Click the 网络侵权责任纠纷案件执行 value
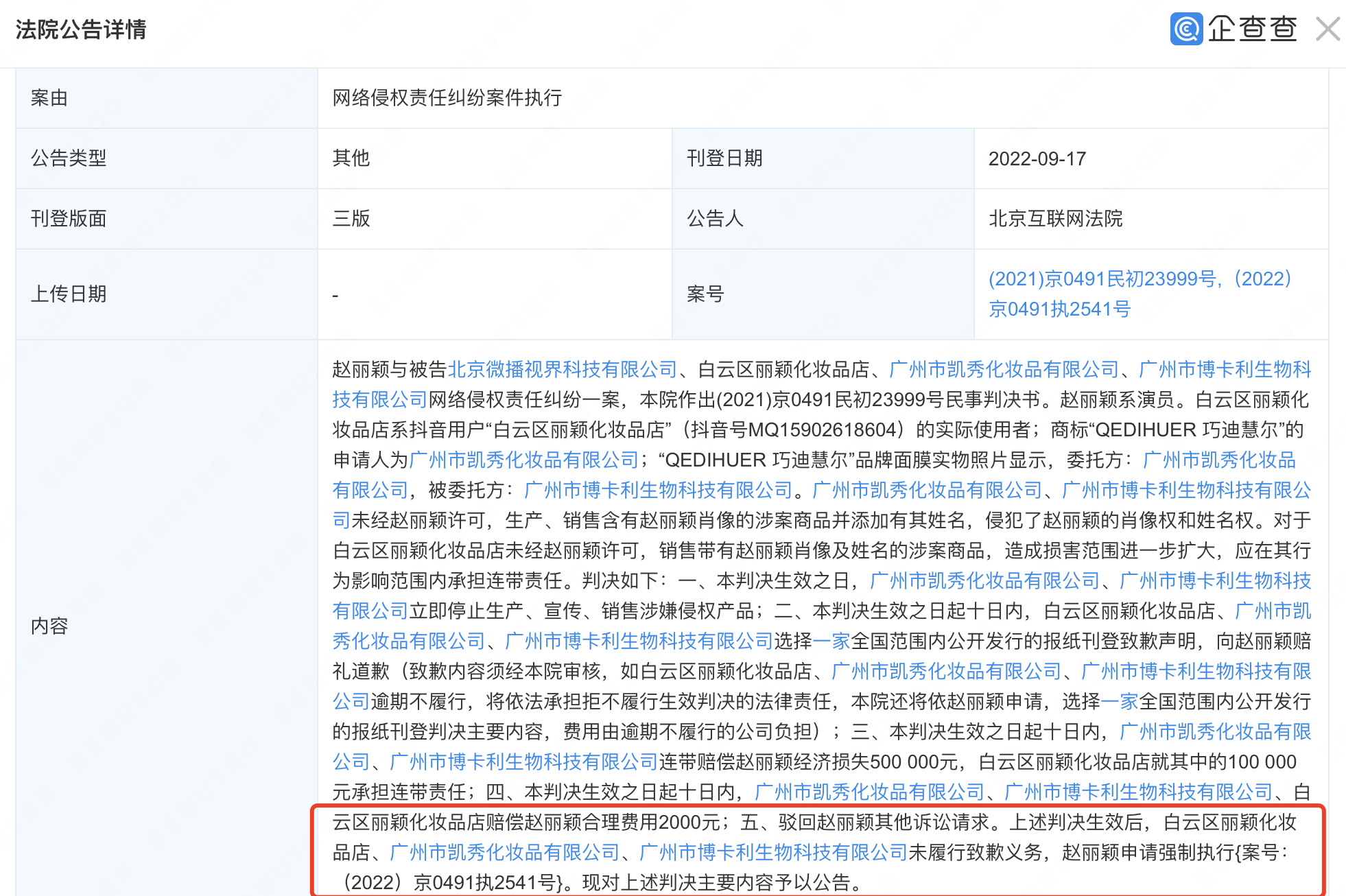This screenshot has height=896, width=1346. [447, 98]
